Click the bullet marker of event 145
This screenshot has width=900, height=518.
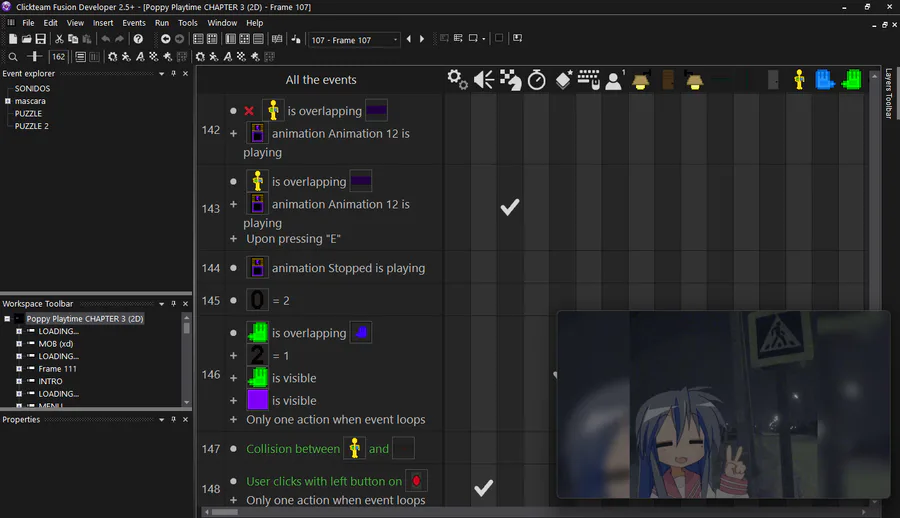(x=233, y=300)
